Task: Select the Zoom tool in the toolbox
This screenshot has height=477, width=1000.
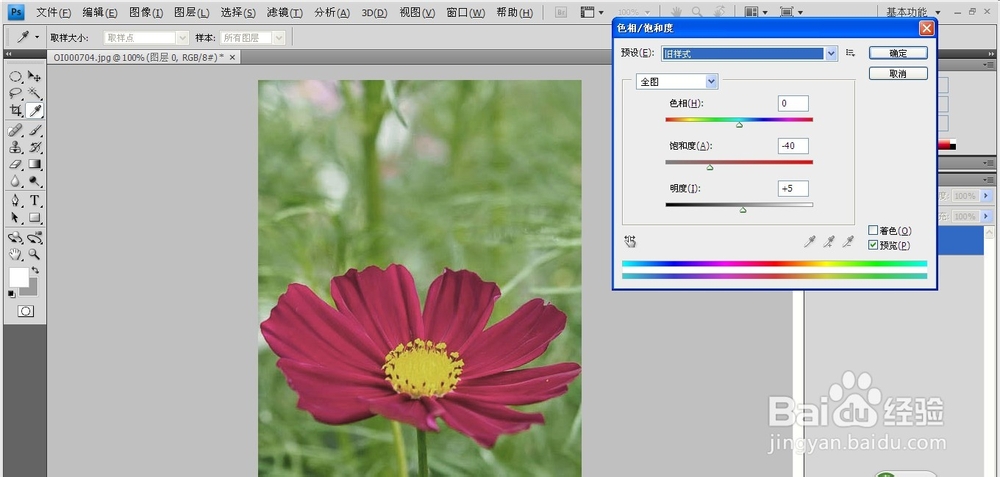Action: point(34,254)
